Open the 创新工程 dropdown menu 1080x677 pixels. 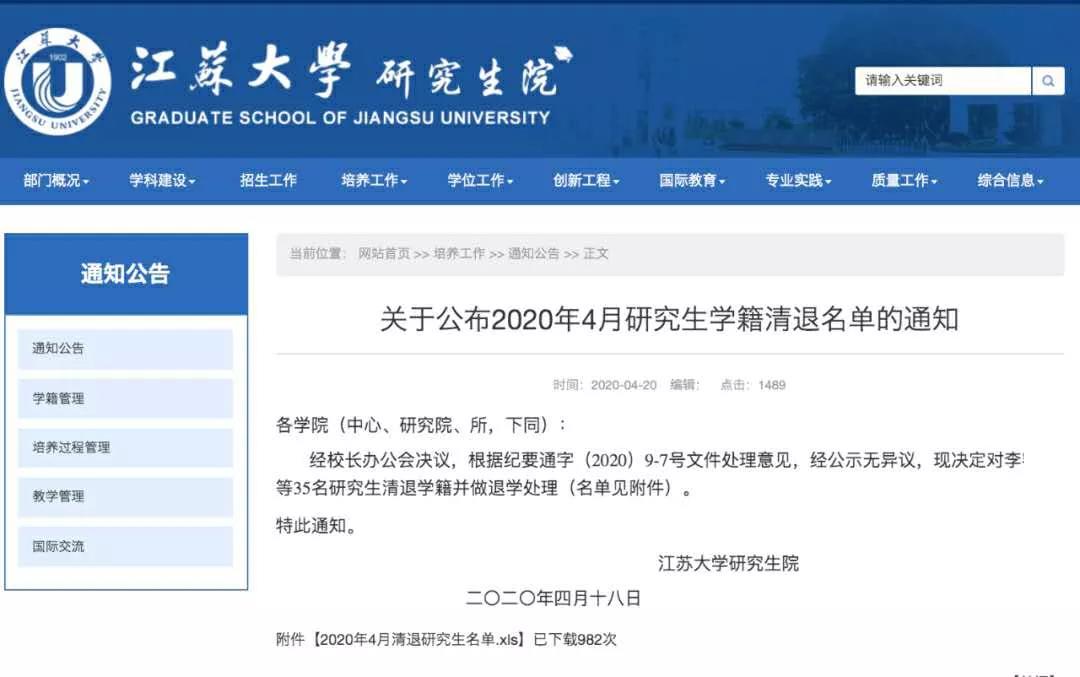[x=586, y=180]
